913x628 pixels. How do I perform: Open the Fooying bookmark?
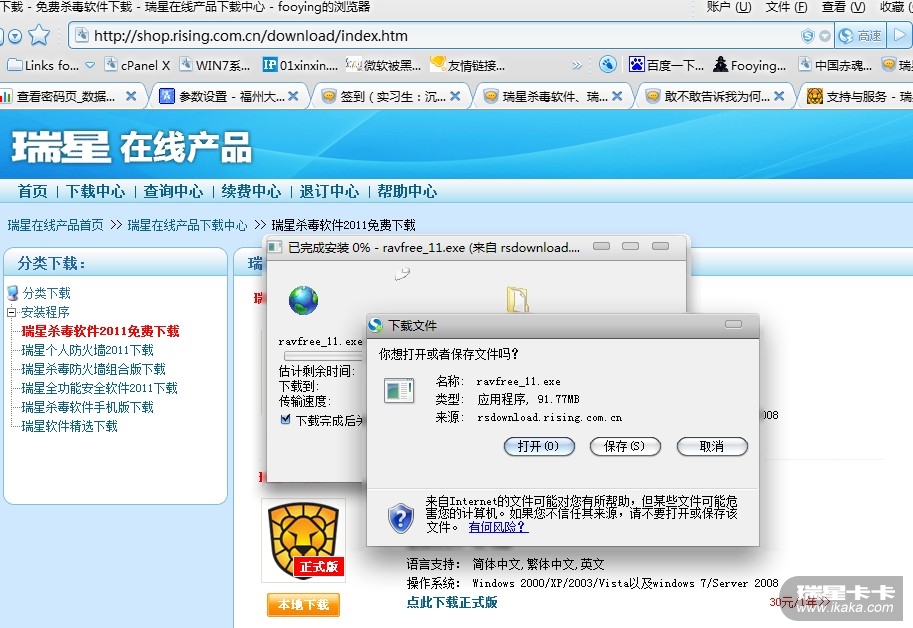pyautogui.click(x=750, y=65)
